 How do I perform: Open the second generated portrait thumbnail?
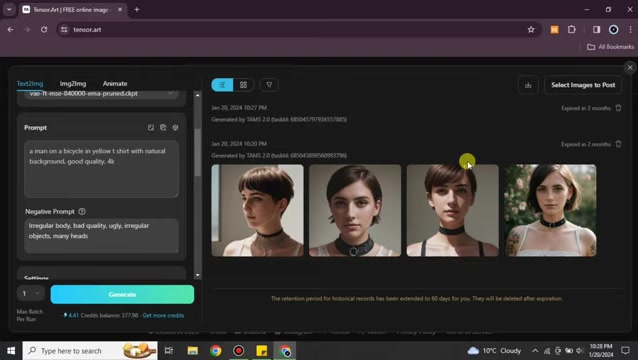(355, 210)
